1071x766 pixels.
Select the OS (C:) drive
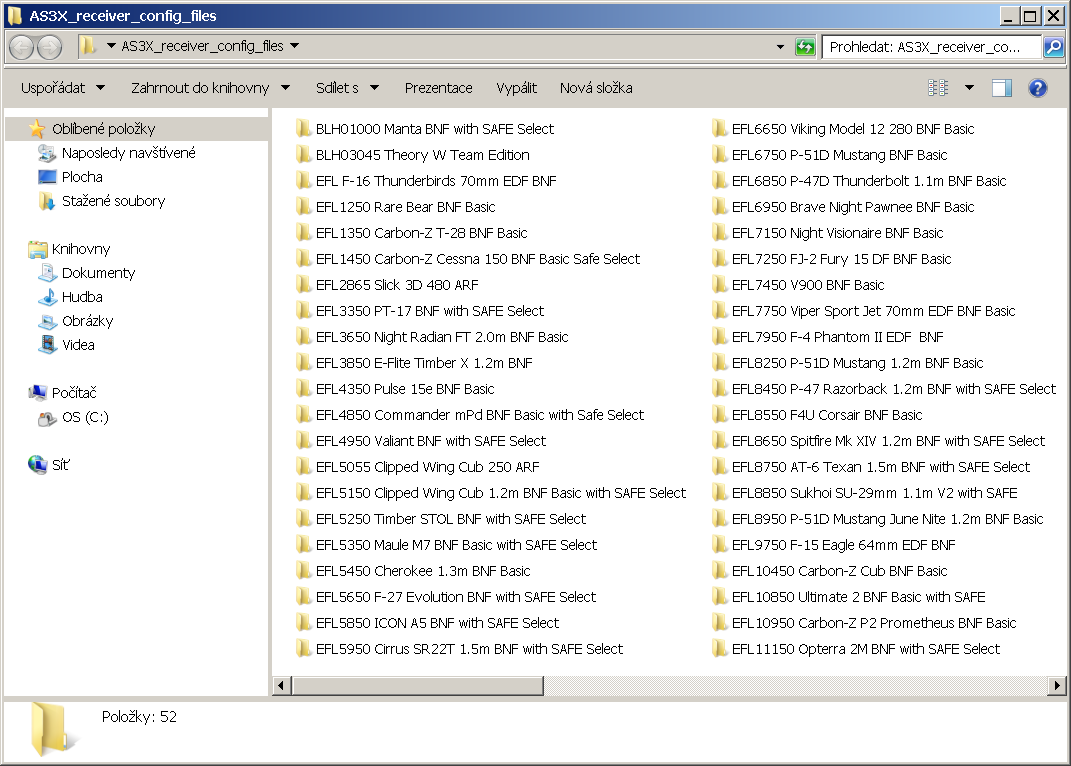coord(85,417)
